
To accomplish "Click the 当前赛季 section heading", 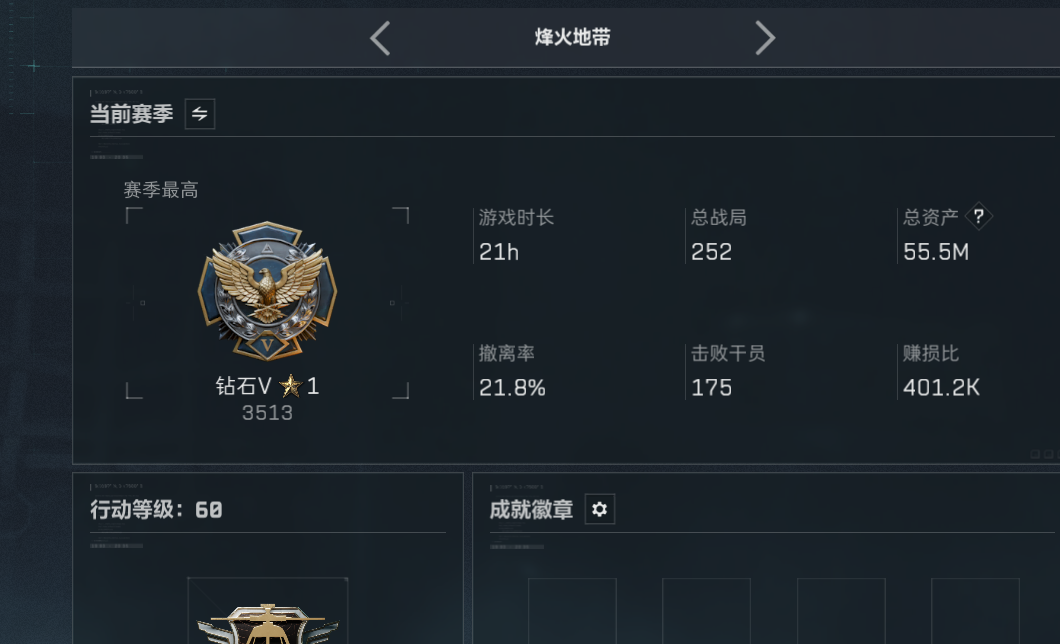I will (131, 114).
